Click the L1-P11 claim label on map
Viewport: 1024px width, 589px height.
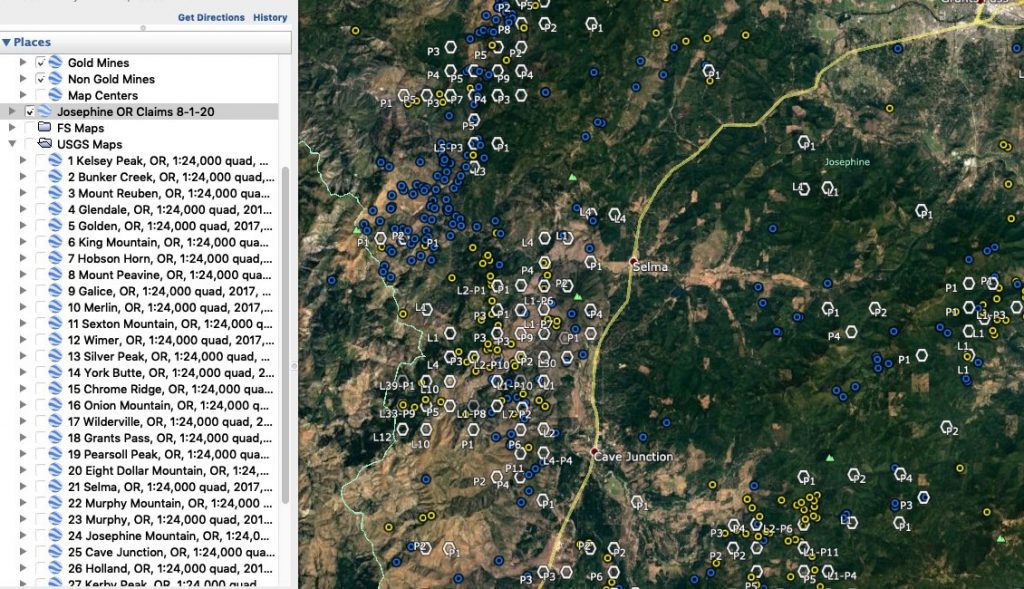[x=822, y=552]
